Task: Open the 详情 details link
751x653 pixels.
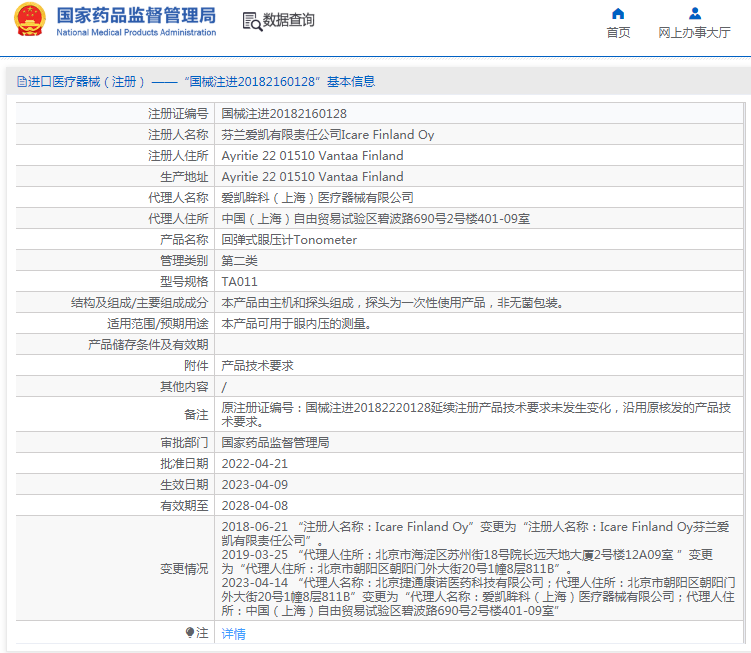Action: pos(233,633)
